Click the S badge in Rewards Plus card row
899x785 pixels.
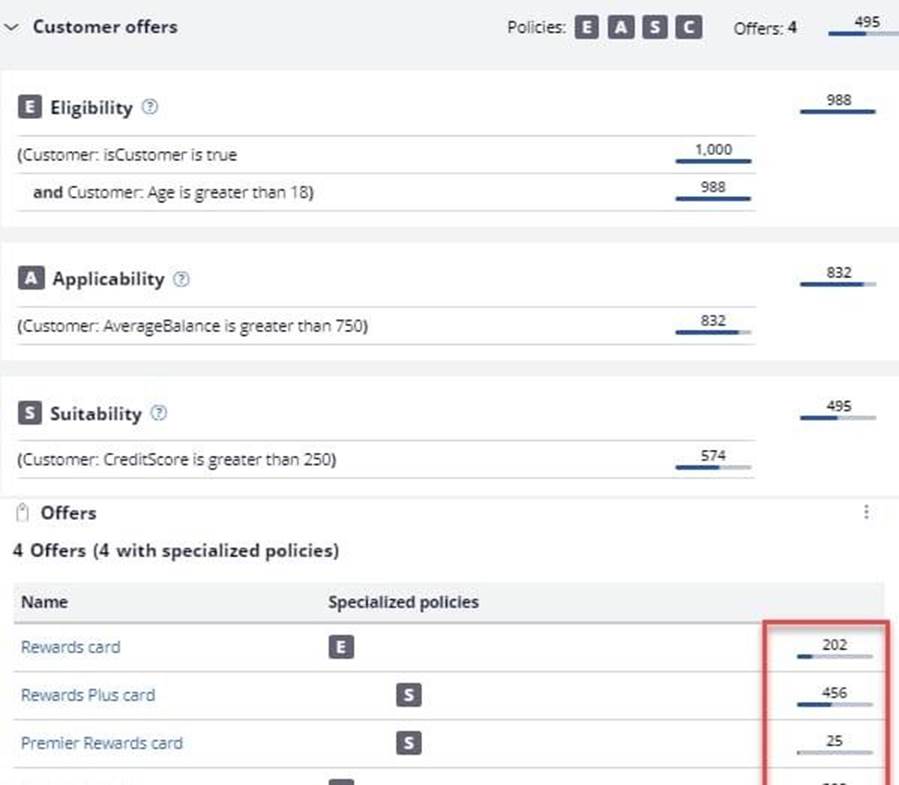408,695
